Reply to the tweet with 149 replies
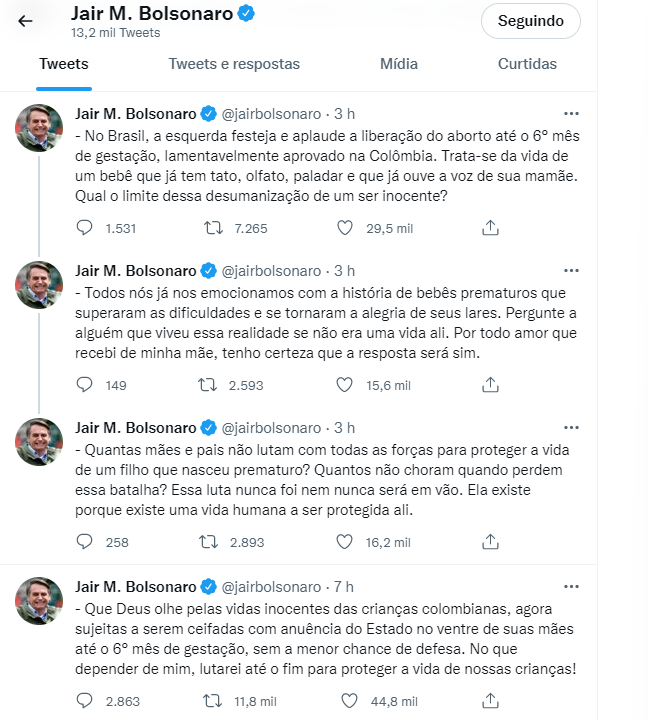 point(85,384)
